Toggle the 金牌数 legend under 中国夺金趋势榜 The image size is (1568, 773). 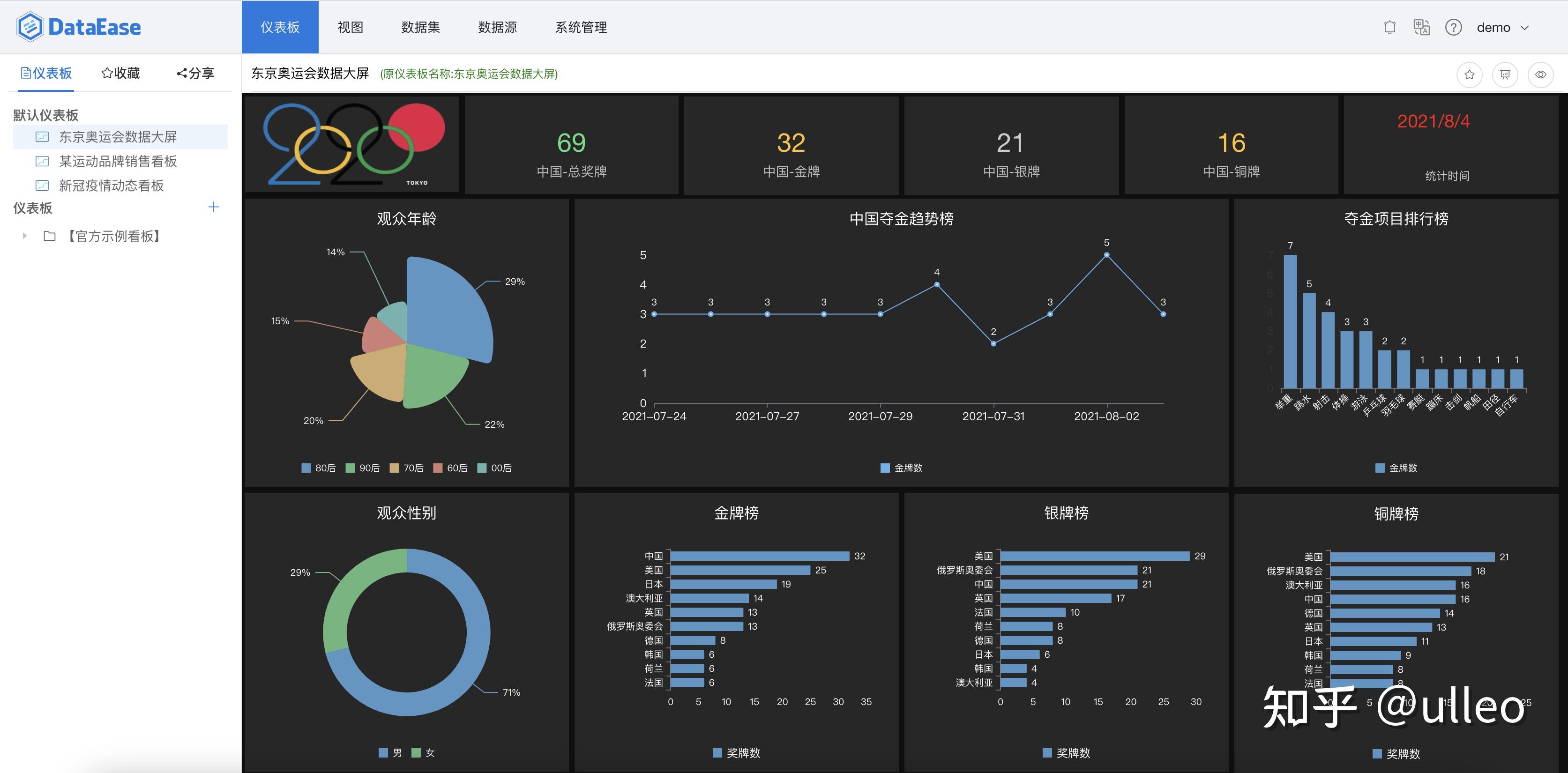900,468
